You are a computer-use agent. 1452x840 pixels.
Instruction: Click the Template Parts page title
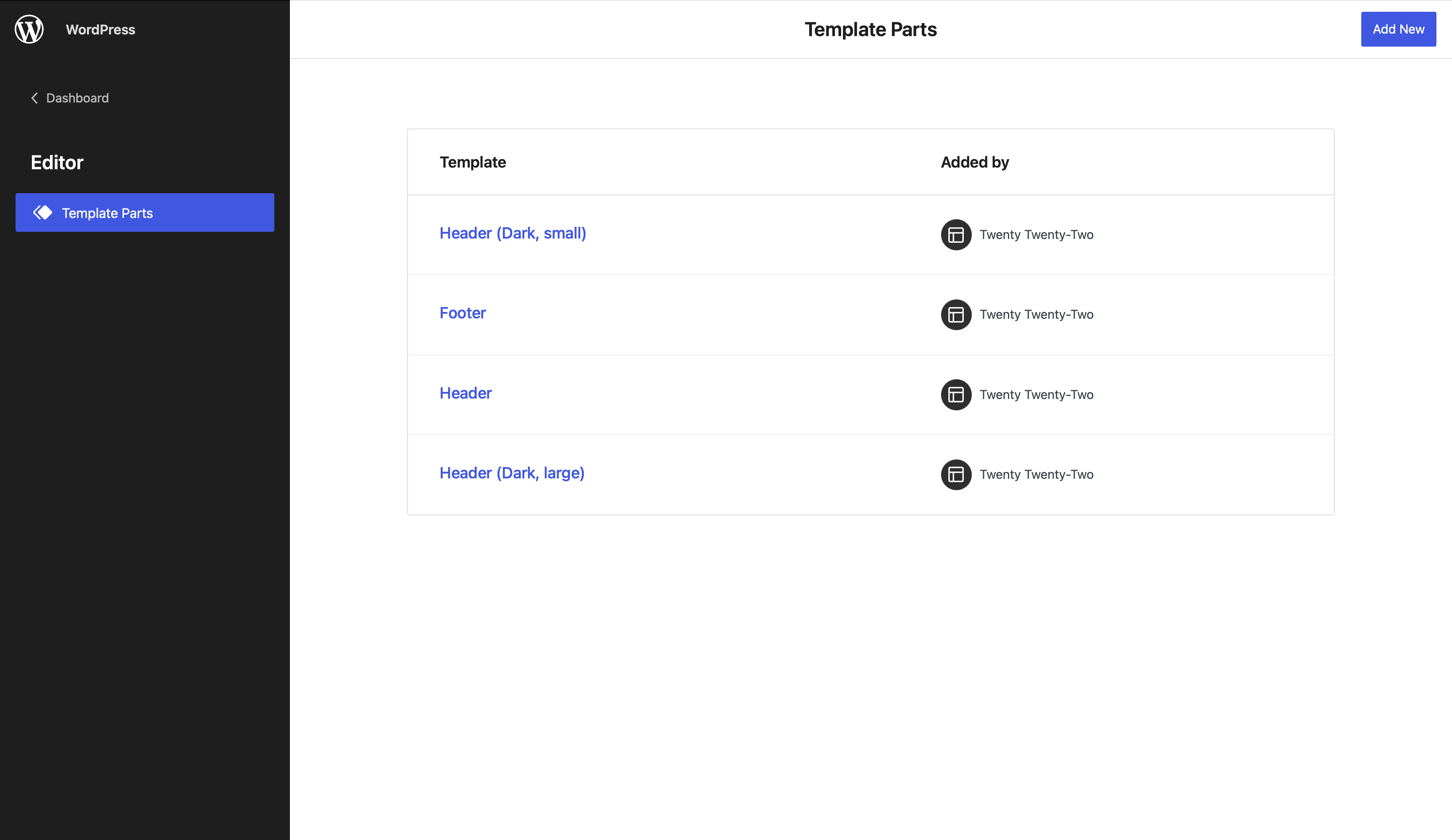(x=871, y=29)
